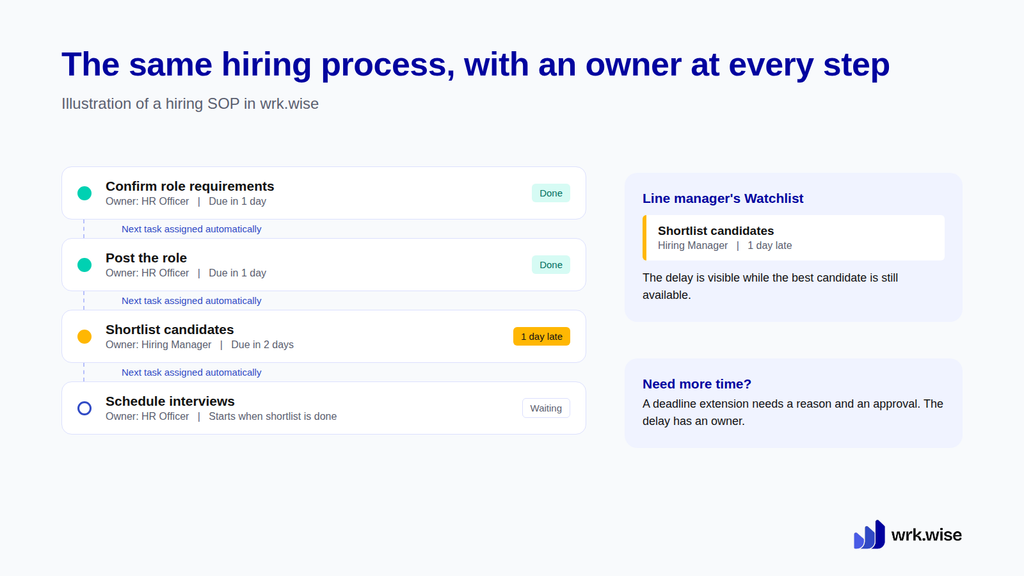Image resolution: width=1024 pixels, height=576 pixels.
Task: Click the wrk.wise brand name text
Action: point(926,535)
